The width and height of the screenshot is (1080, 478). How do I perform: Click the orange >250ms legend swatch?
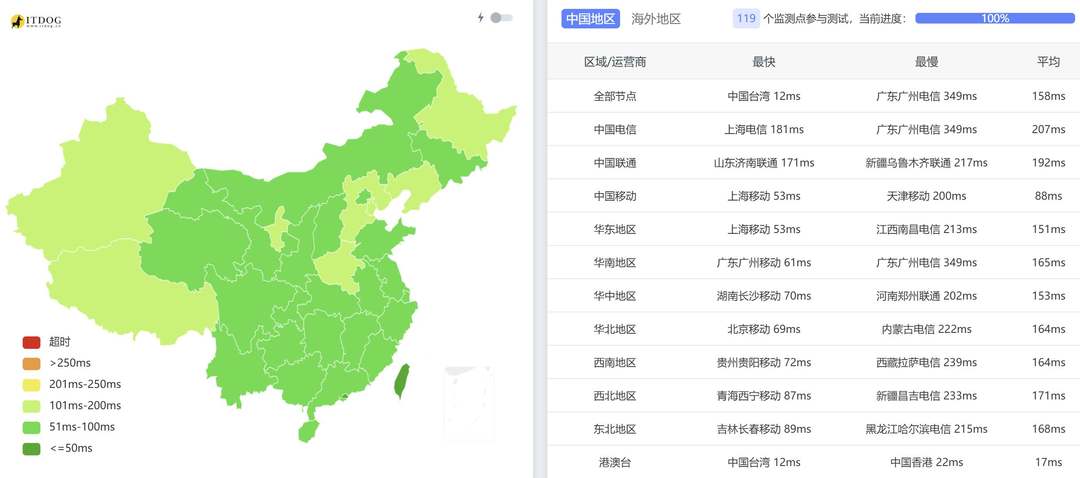click(32, 363)
